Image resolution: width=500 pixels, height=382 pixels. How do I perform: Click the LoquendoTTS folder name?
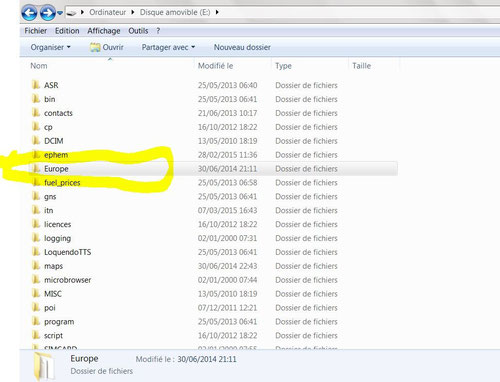tap(67, 252)
